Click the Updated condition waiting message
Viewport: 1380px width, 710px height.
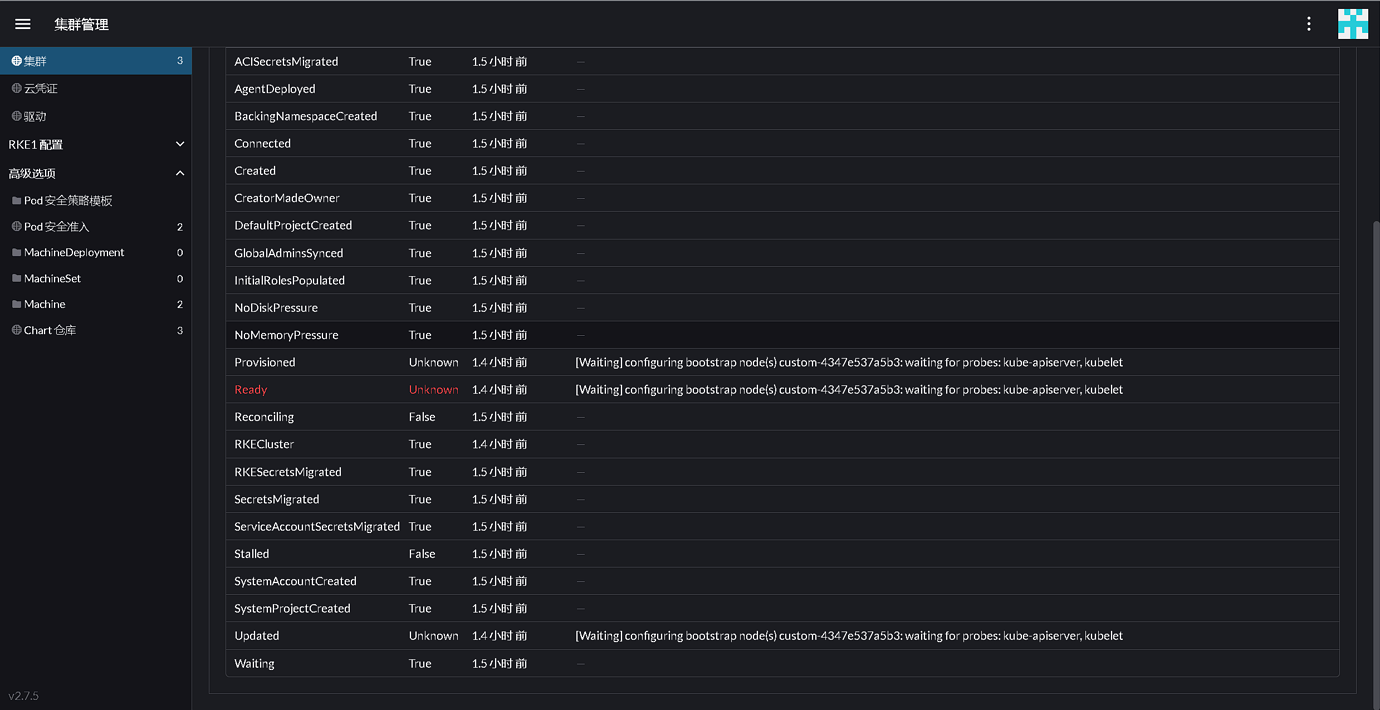(x=849, y=636)
